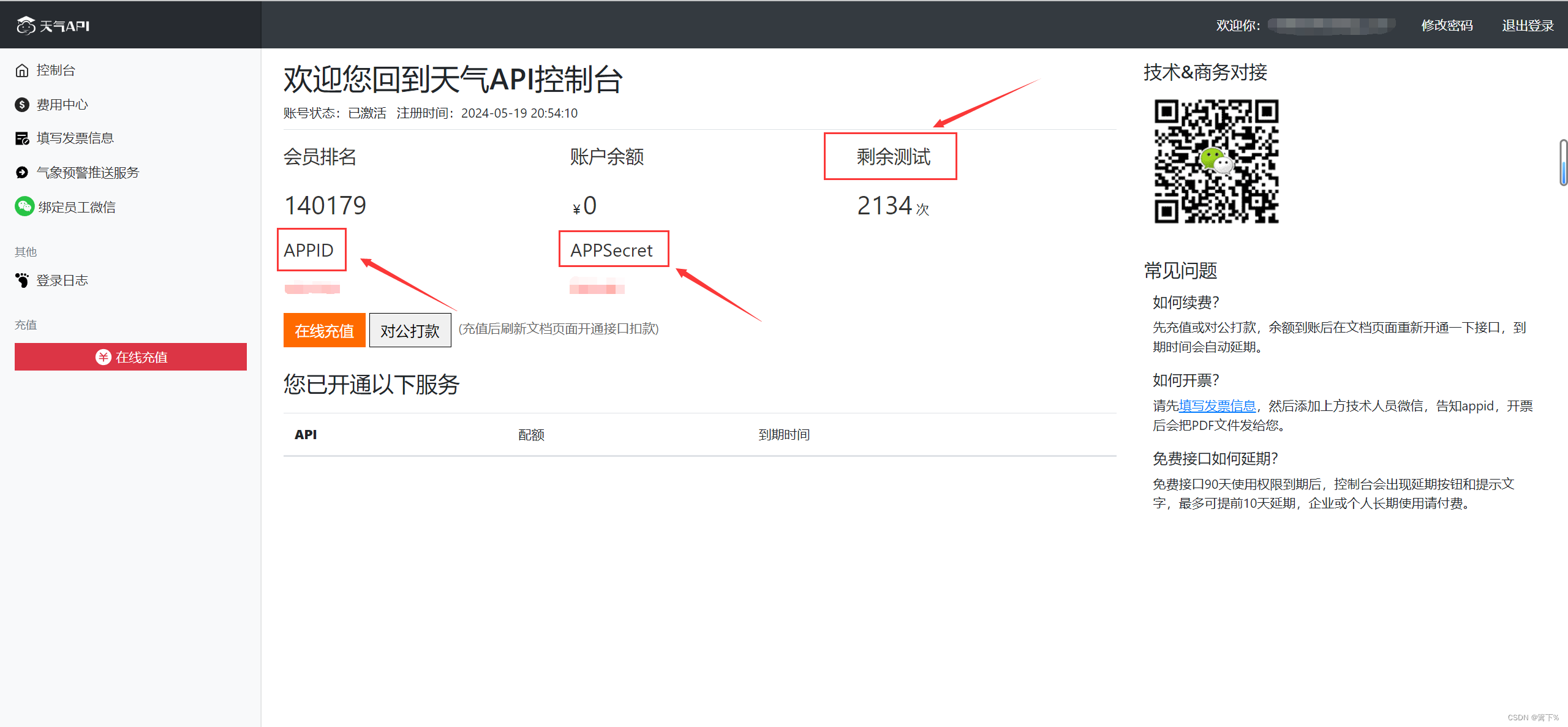This screenshot has width=1568, height=727.
Task: Click 修改密码 in the top bar
Action: pyautogui.click(x=1447, y=26)
